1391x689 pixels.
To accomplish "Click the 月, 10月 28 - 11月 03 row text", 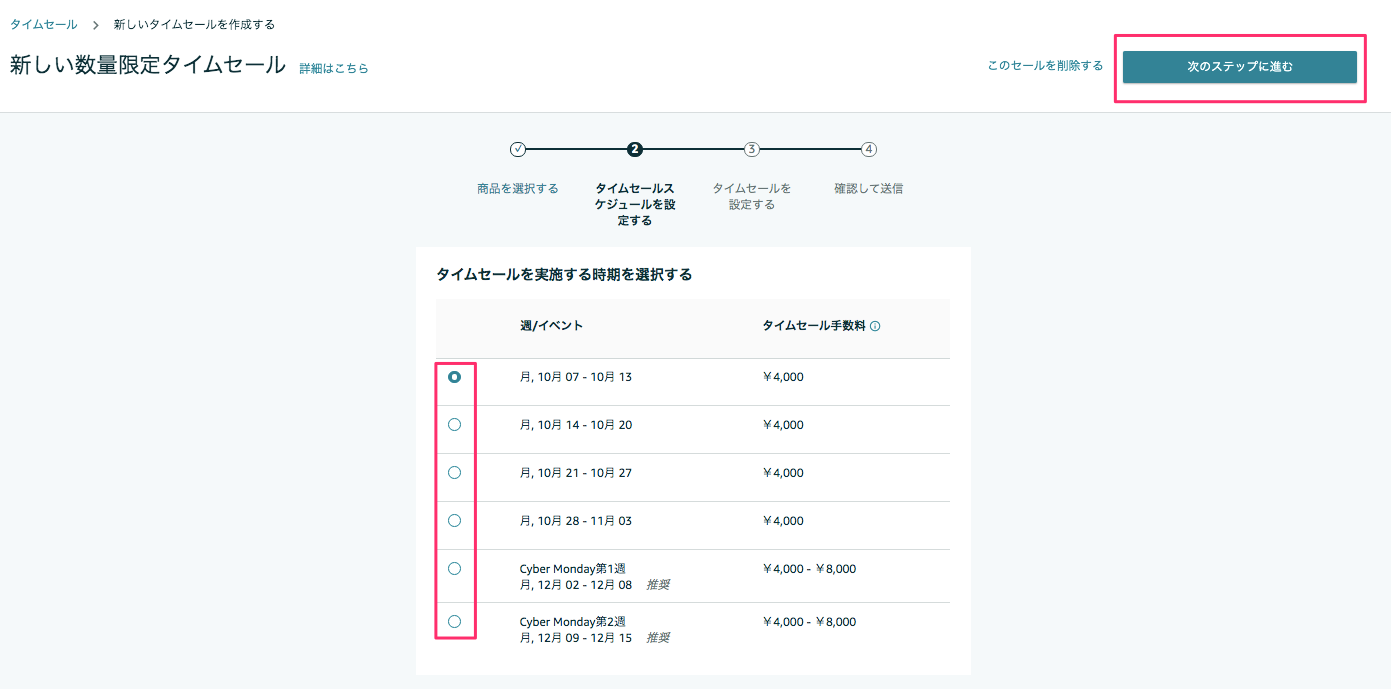I will [x=576, y=521].
